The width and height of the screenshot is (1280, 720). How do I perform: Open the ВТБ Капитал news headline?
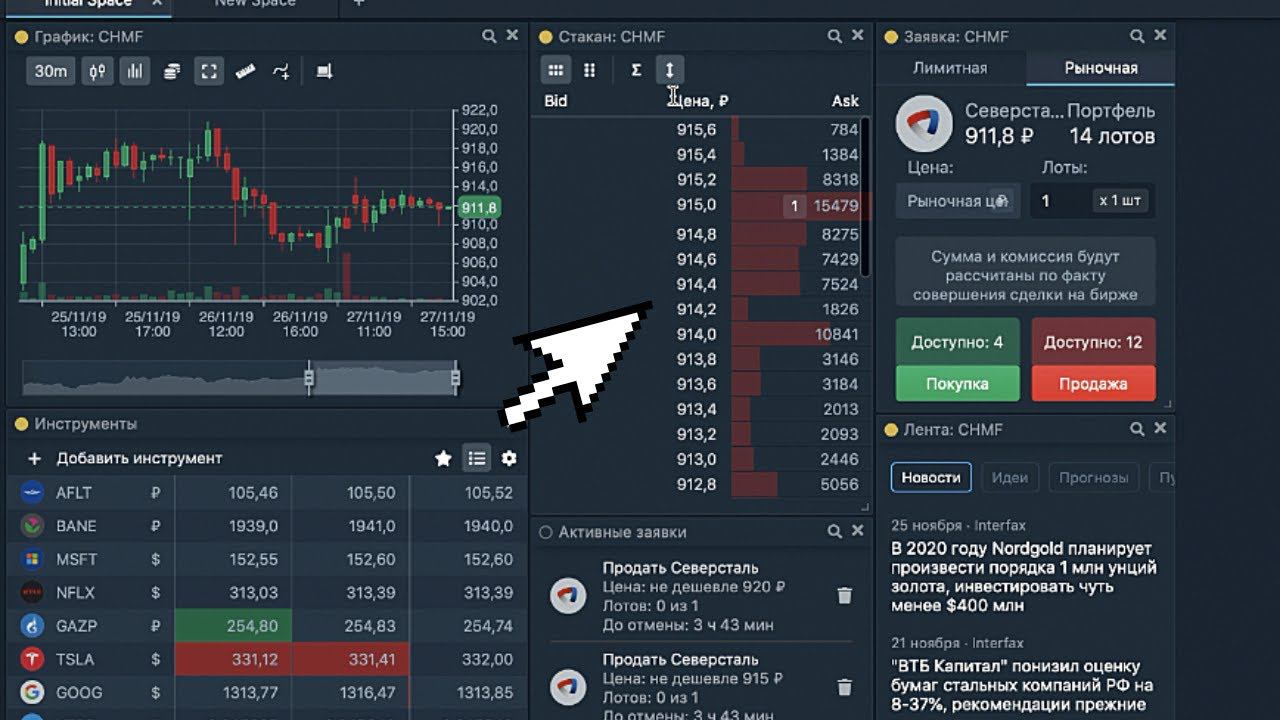point(1022,686)
